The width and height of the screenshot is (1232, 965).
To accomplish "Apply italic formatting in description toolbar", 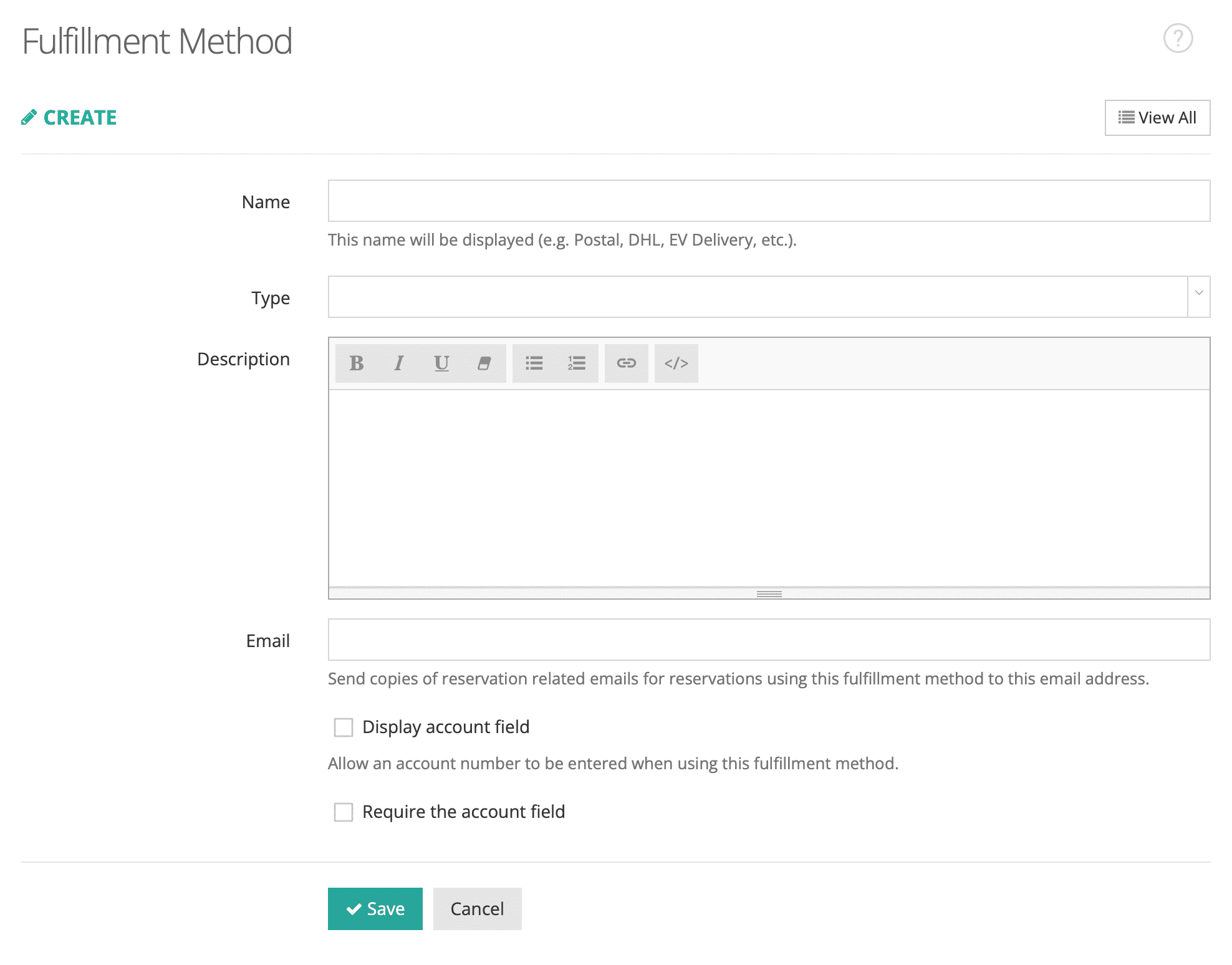I will pyautogui.click(x=399, y=363).
